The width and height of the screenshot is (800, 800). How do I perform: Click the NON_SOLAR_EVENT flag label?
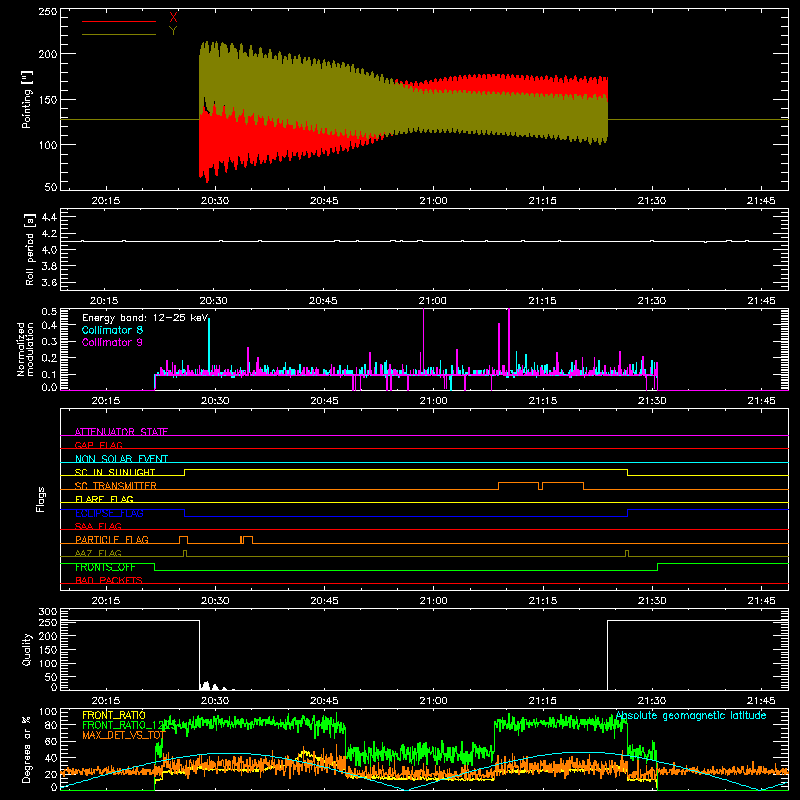pyautogui.click(x=121, y=459)
